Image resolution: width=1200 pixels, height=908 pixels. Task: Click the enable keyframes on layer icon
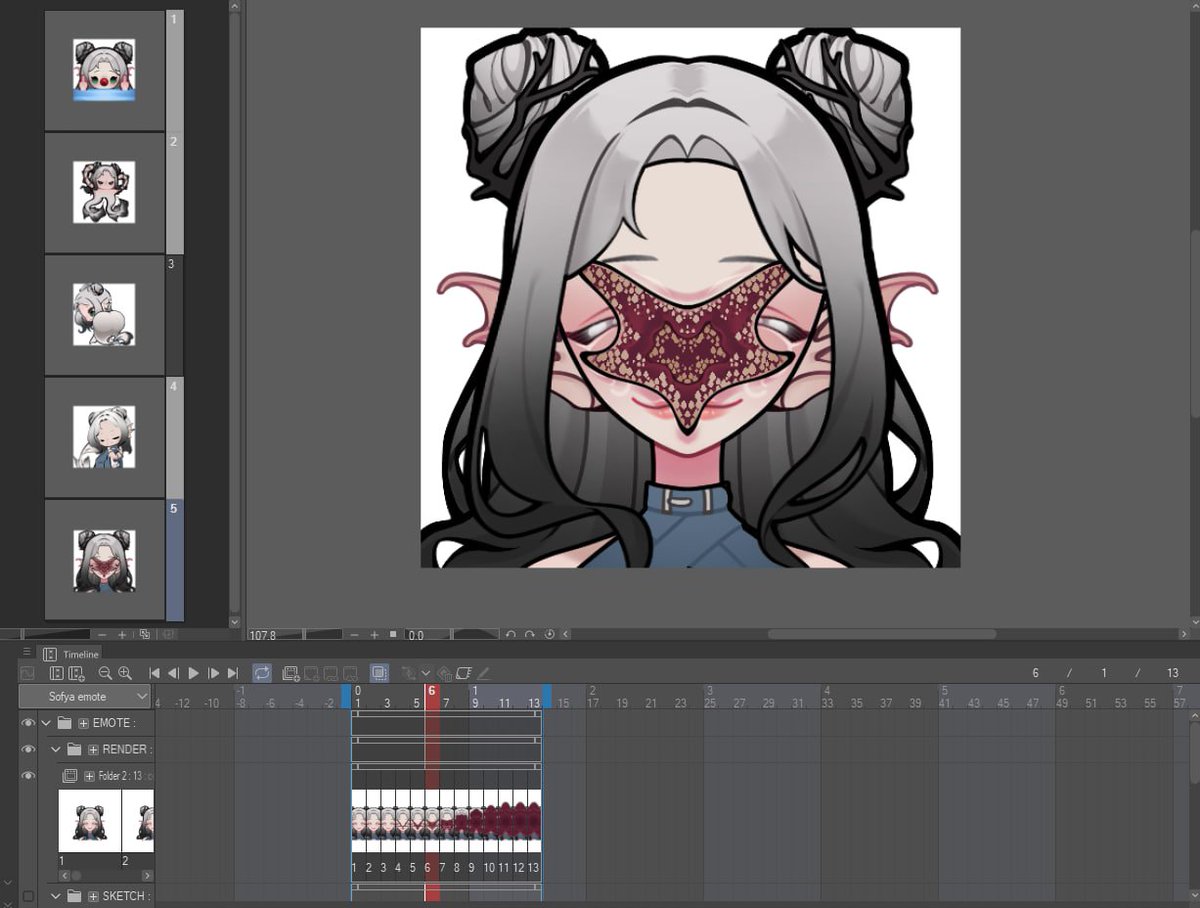(x=464, y=673)
